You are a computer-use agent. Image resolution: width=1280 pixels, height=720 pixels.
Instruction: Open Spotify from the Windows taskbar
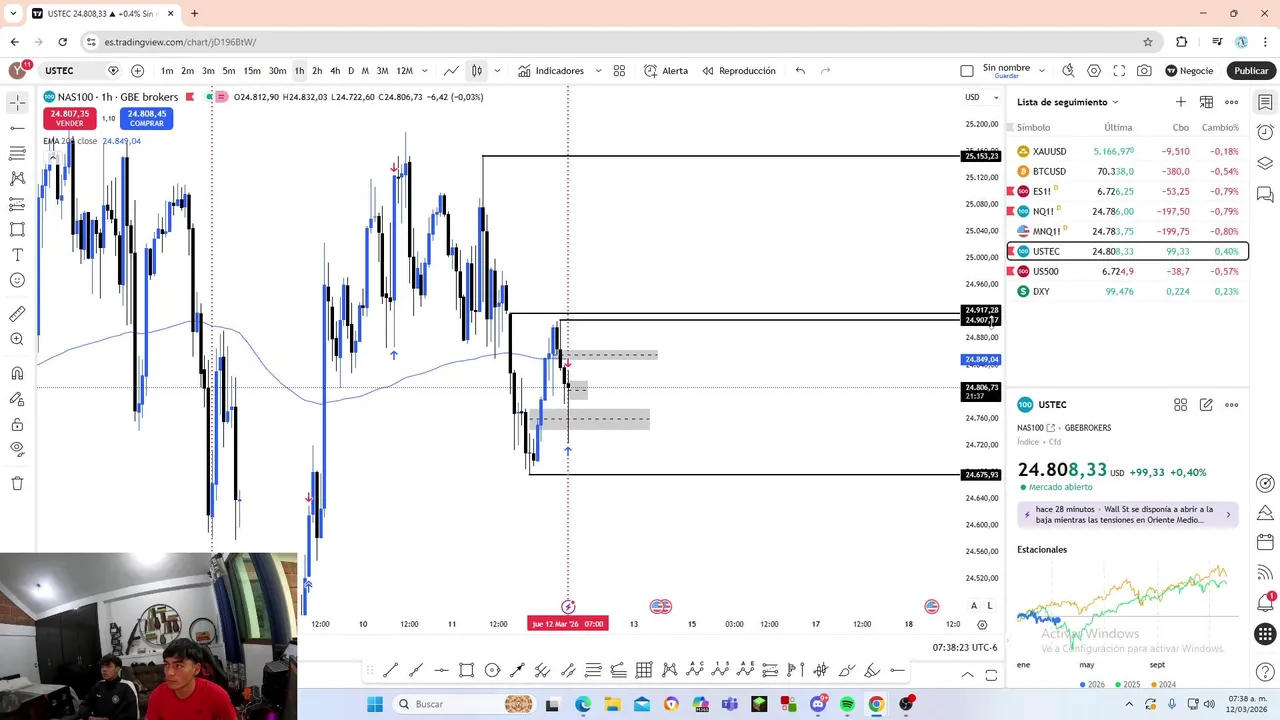[847, 704]
